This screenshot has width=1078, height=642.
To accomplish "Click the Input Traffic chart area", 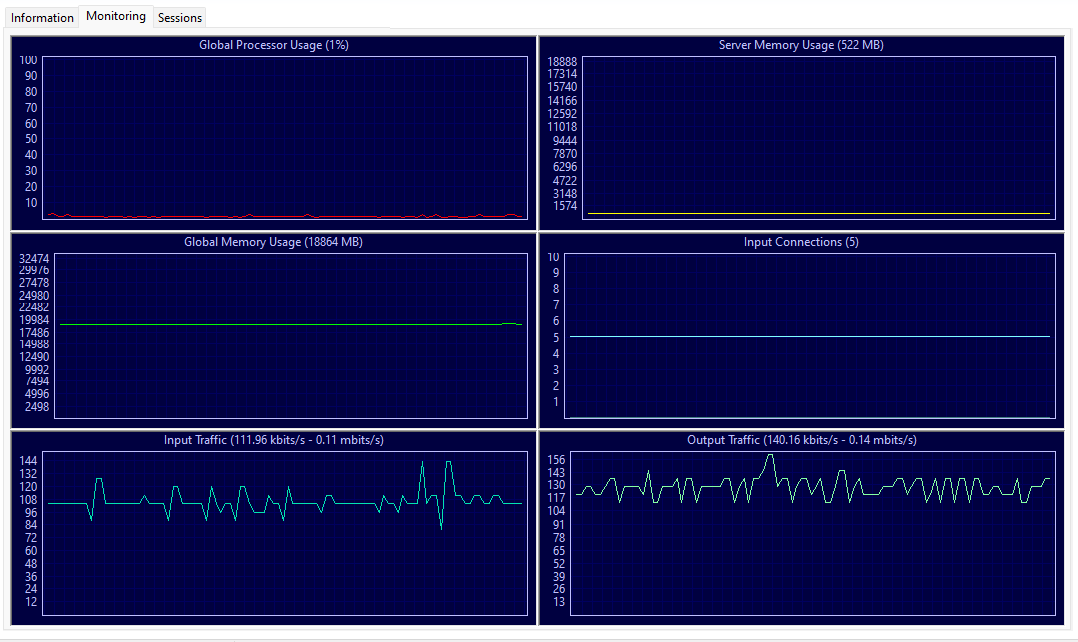I will click(290, 530).
